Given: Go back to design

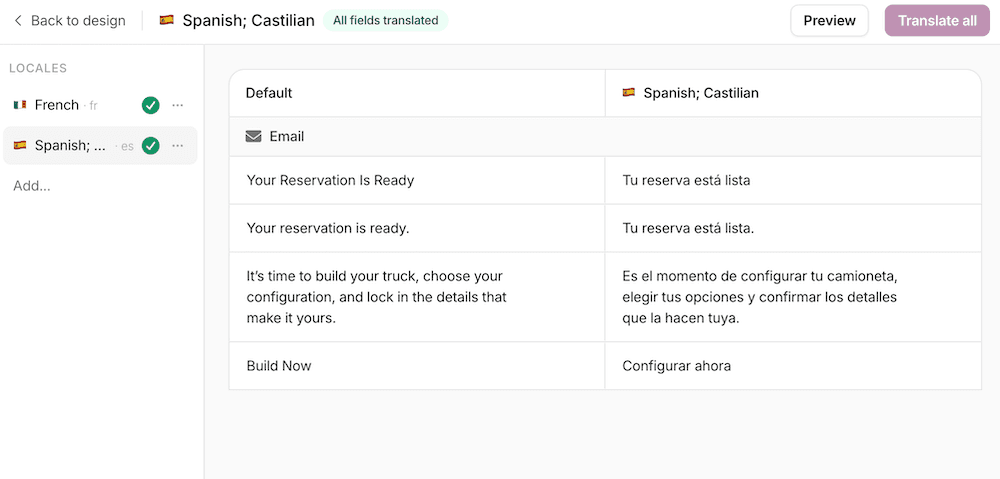Looking at the screenshot, I should point(70,20).
